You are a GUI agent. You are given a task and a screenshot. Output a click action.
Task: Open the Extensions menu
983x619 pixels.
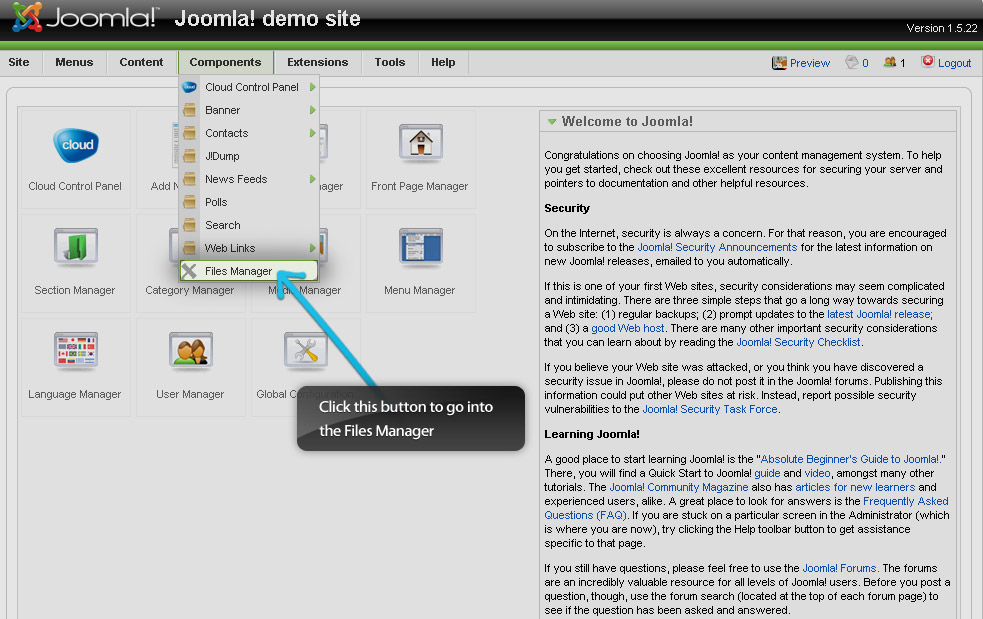coord(318,62)
